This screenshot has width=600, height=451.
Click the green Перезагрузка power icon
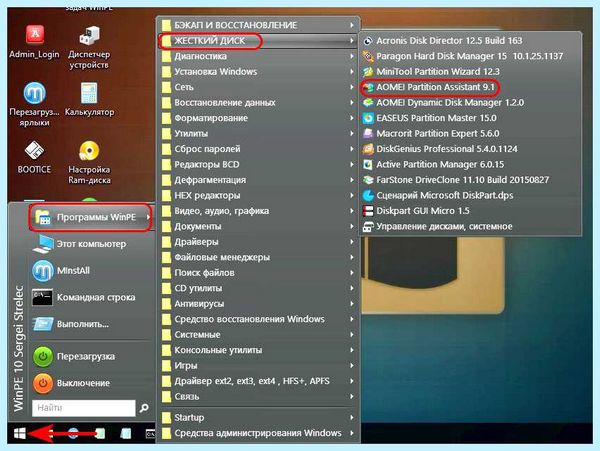pos(42,357)
